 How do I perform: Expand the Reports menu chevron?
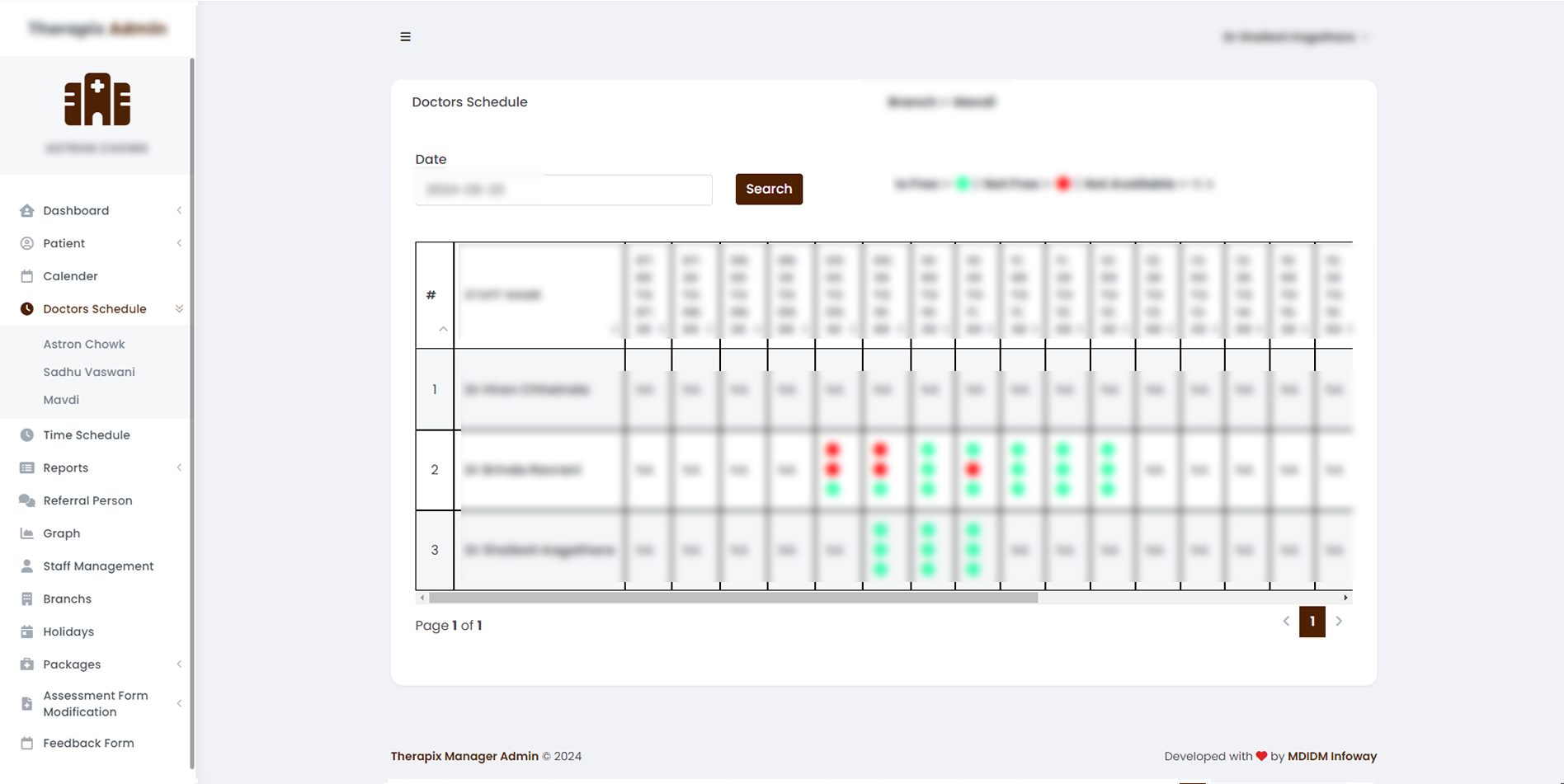click(x=179, y=467)
